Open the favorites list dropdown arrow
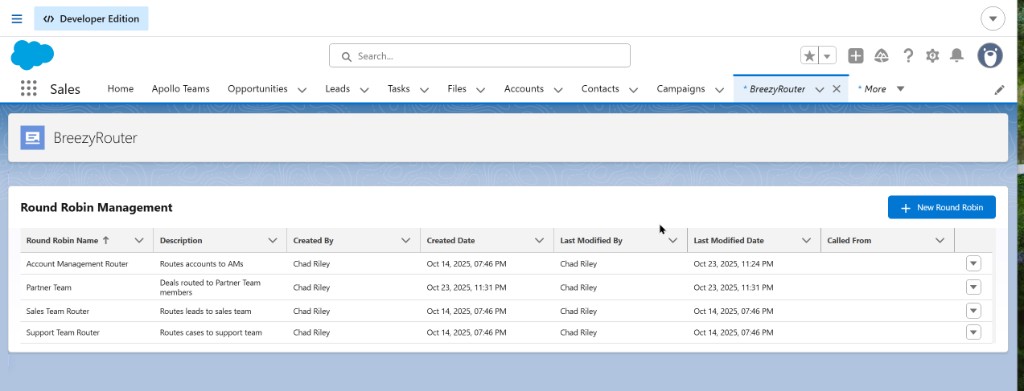 click(x=827, y=56)
